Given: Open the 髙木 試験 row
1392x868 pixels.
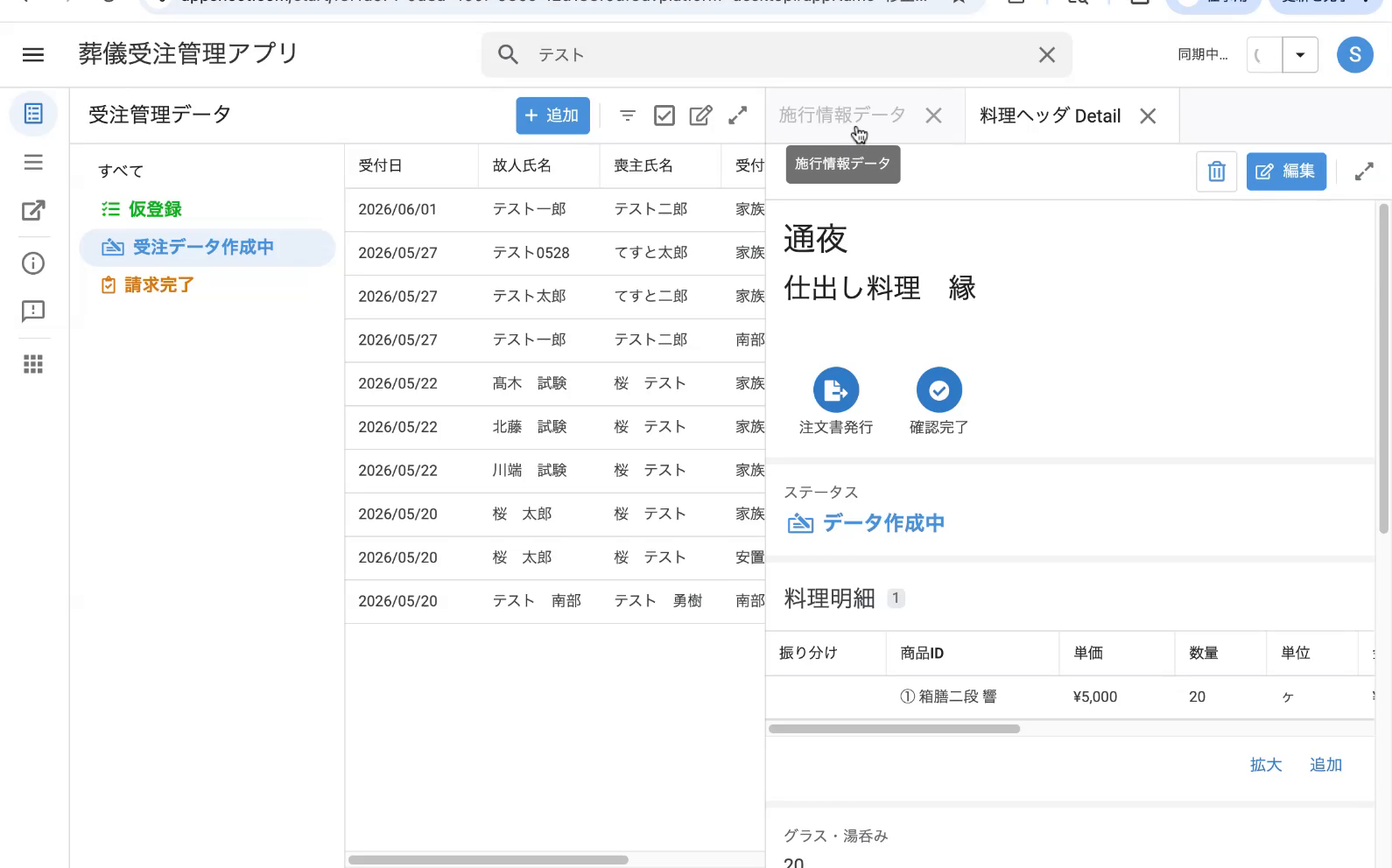Looking at the screenshot, I should click(x=555, y=383).
